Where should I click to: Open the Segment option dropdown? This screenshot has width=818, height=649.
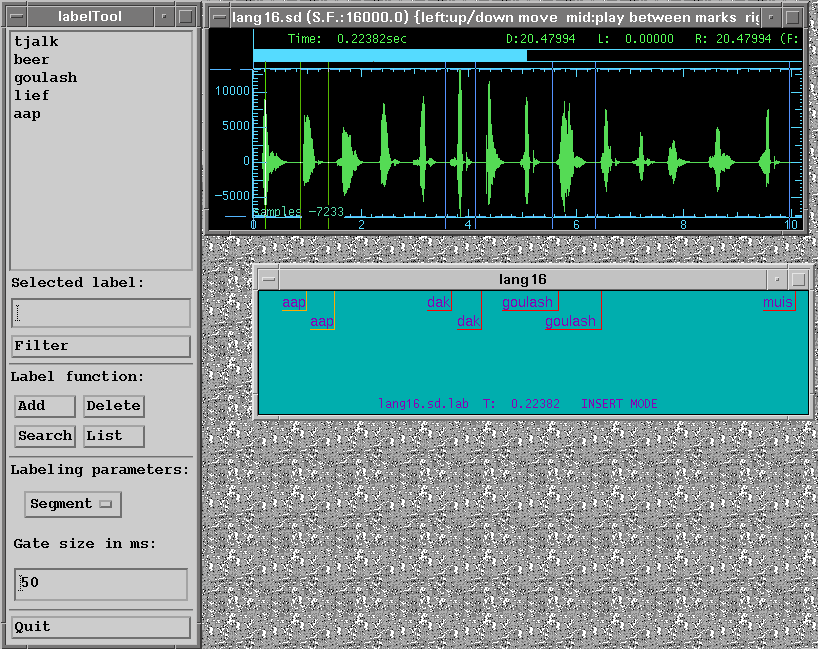tap(73, 504)
